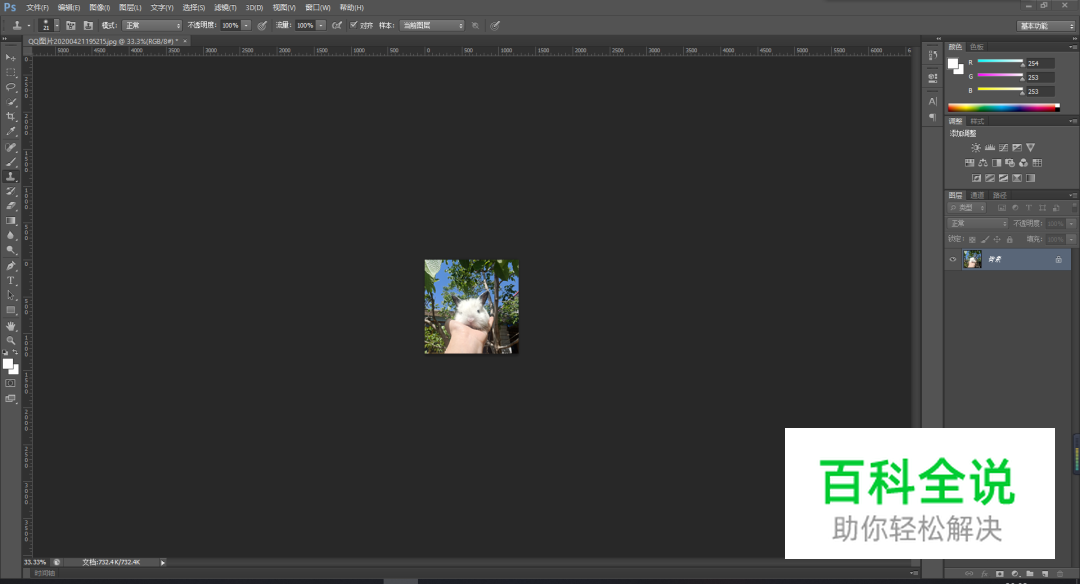Hide the Background layer with eye icon

pyautogui.click(x=953, y=260)
